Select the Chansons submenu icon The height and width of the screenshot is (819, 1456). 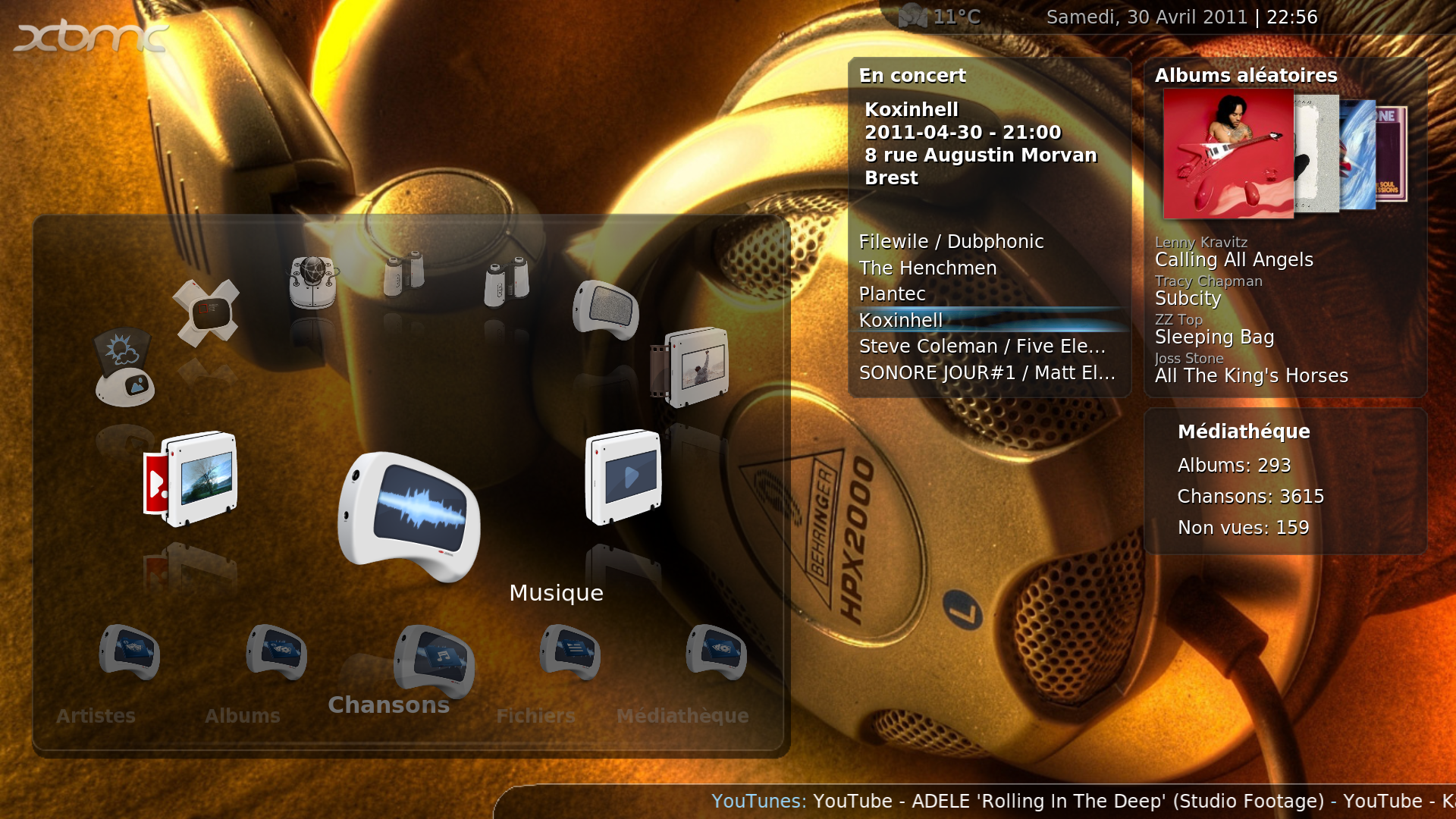pos(434,661)
